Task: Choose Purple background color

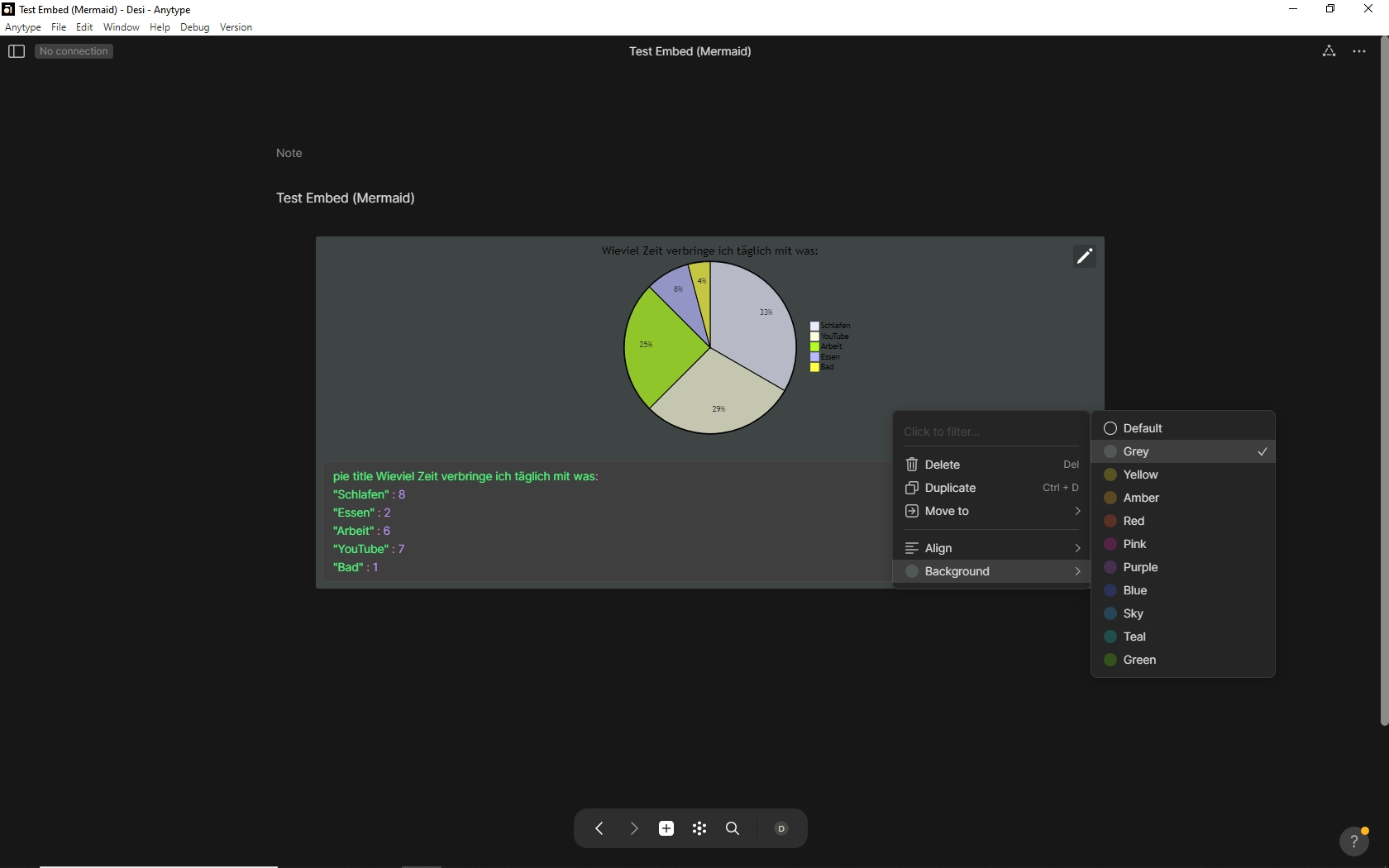Action: (x=1183, y=567)
